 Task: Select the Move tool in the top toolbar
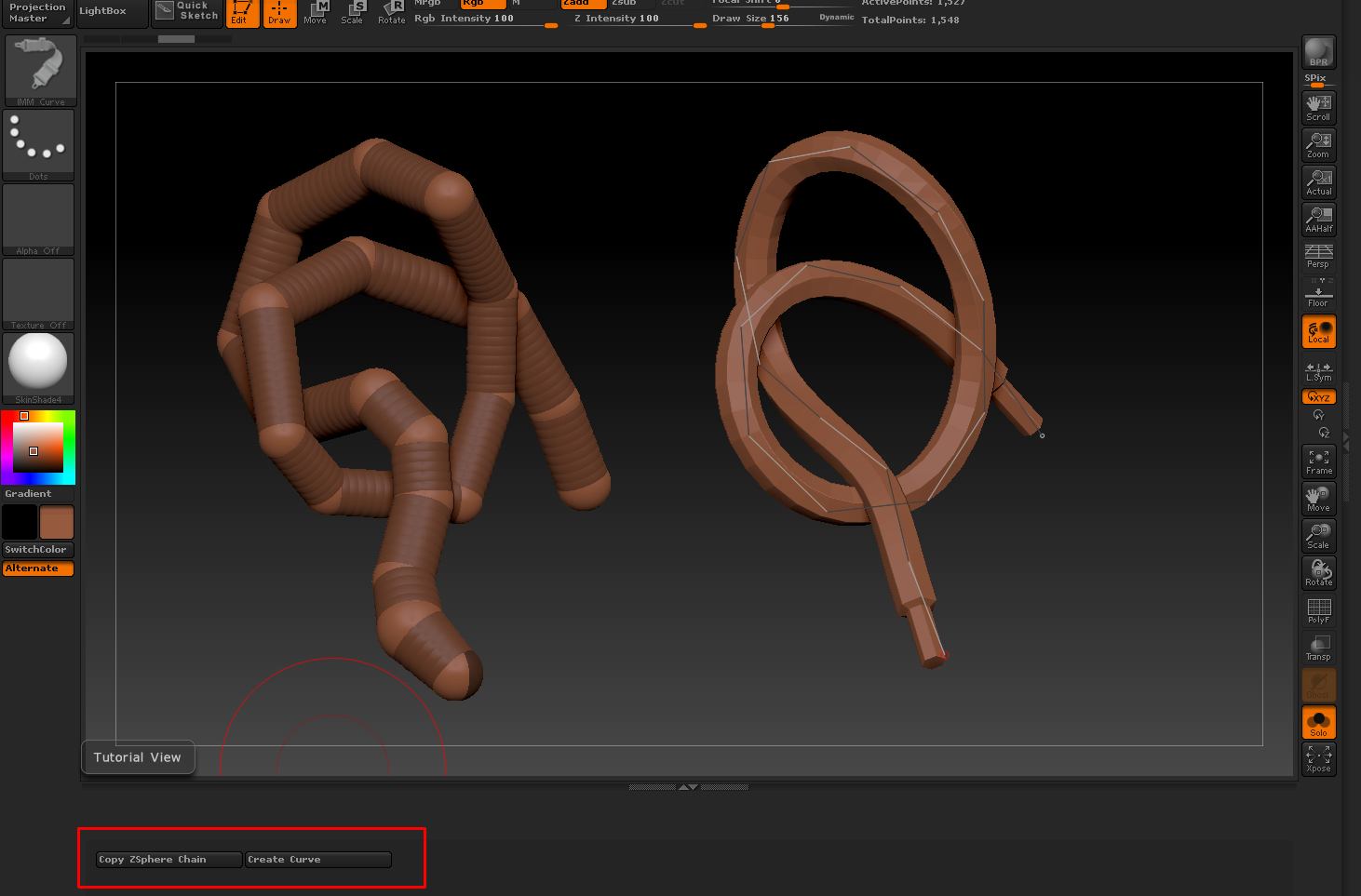point(316,12)
